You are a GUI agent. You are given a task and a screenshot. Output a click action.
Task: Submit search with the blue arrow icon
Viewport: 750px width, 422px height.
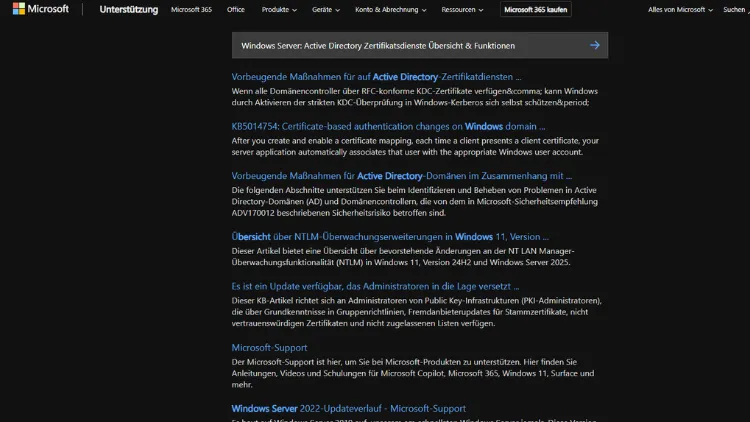point(595,45)
